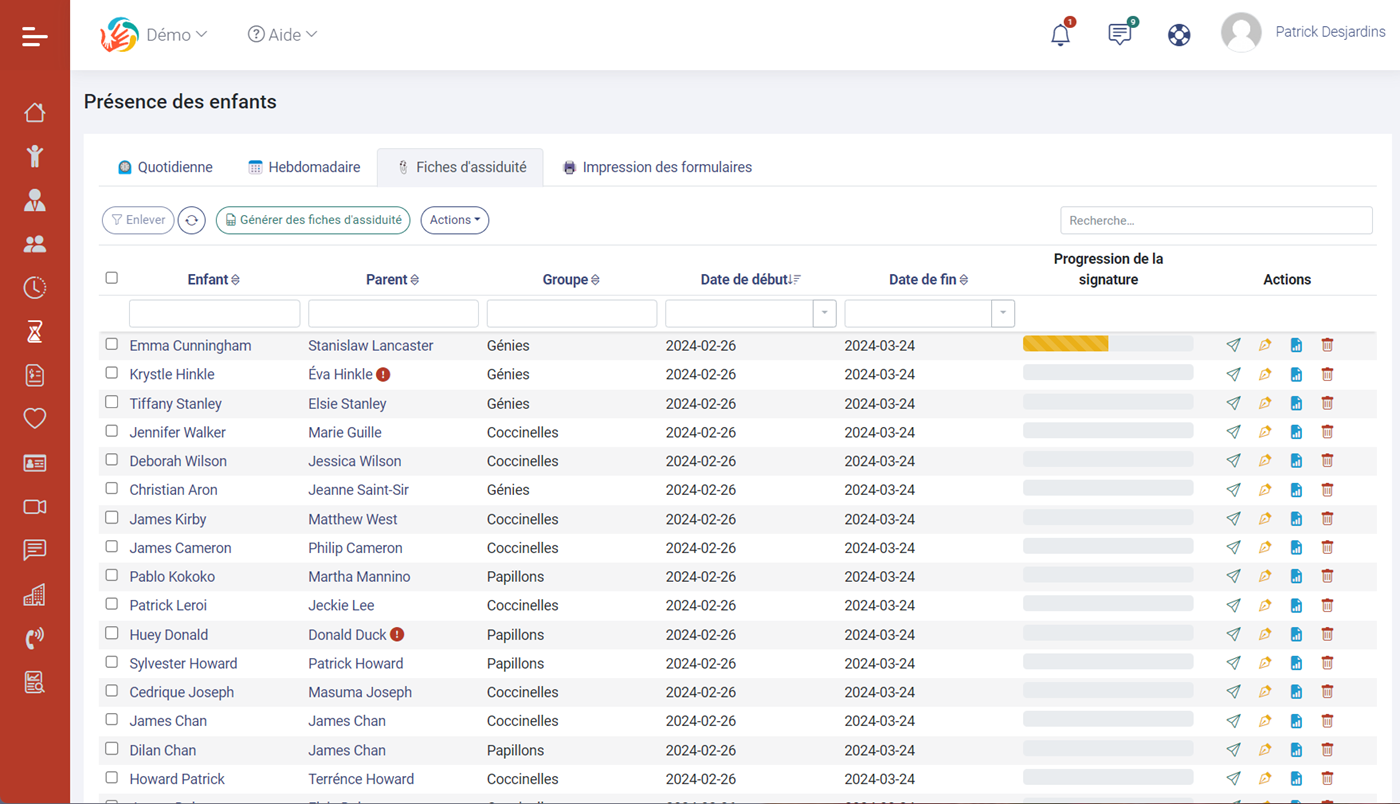Click Krystle Hinkle's signature progress bar
The height and width of the screenshot is (804, 1400).
[1108, 373]
